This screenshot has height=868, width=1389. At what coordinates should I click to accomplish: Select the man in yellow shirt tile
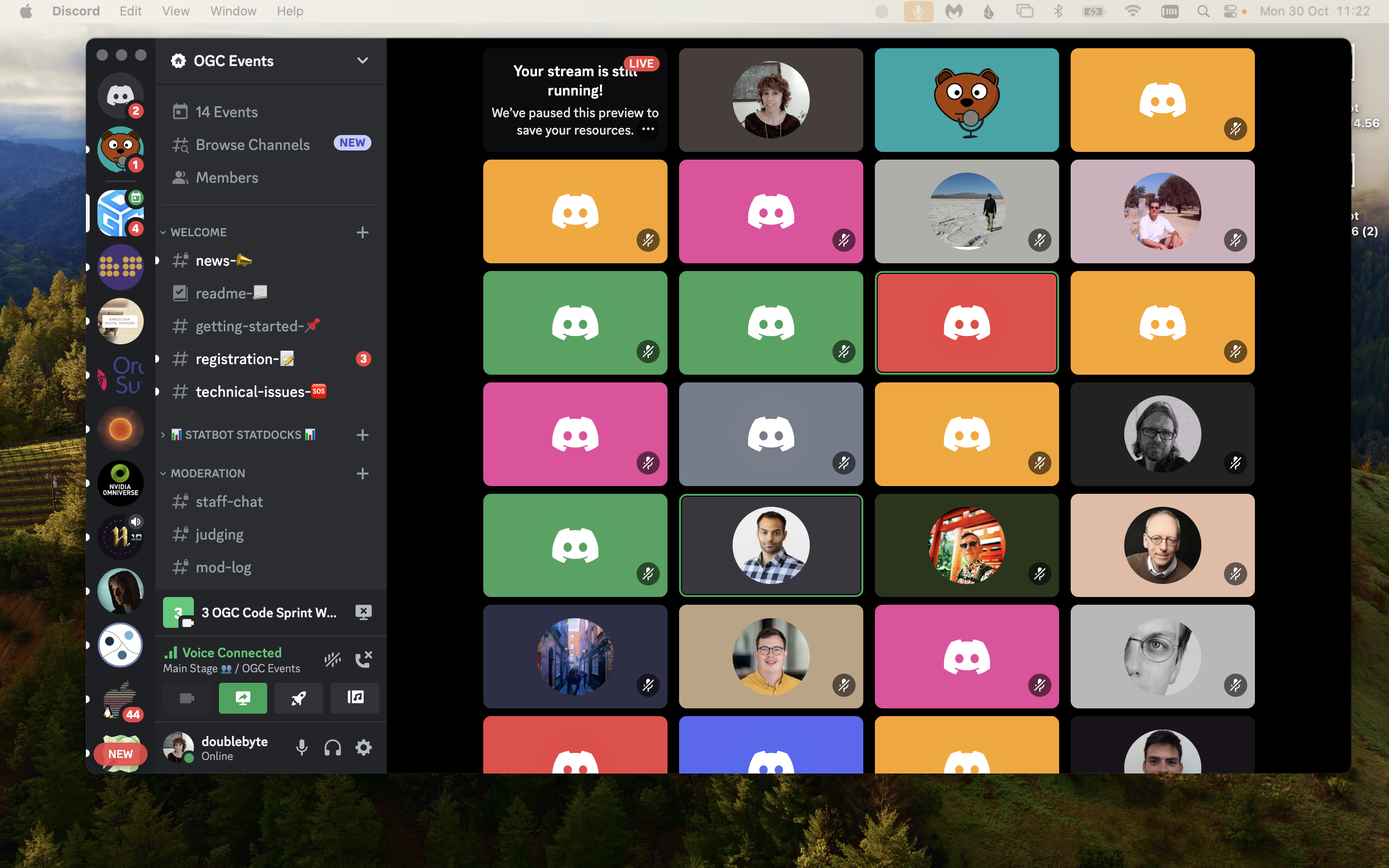click(x=771, y=656)
